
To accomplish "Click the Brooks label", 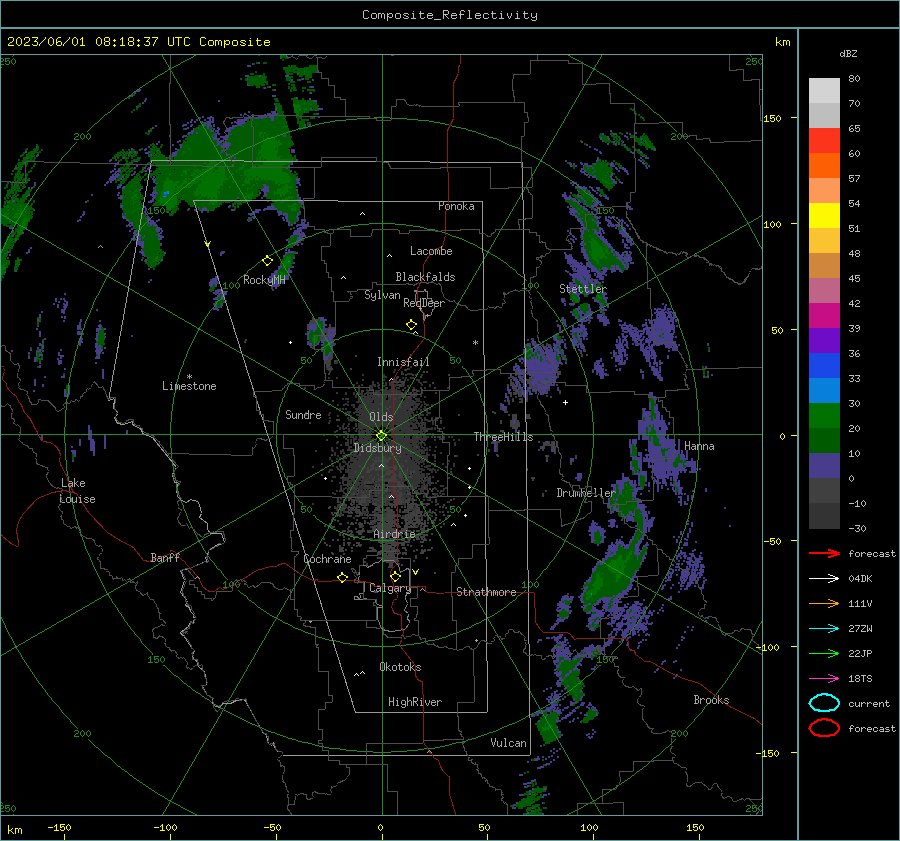I will [711, 700].
